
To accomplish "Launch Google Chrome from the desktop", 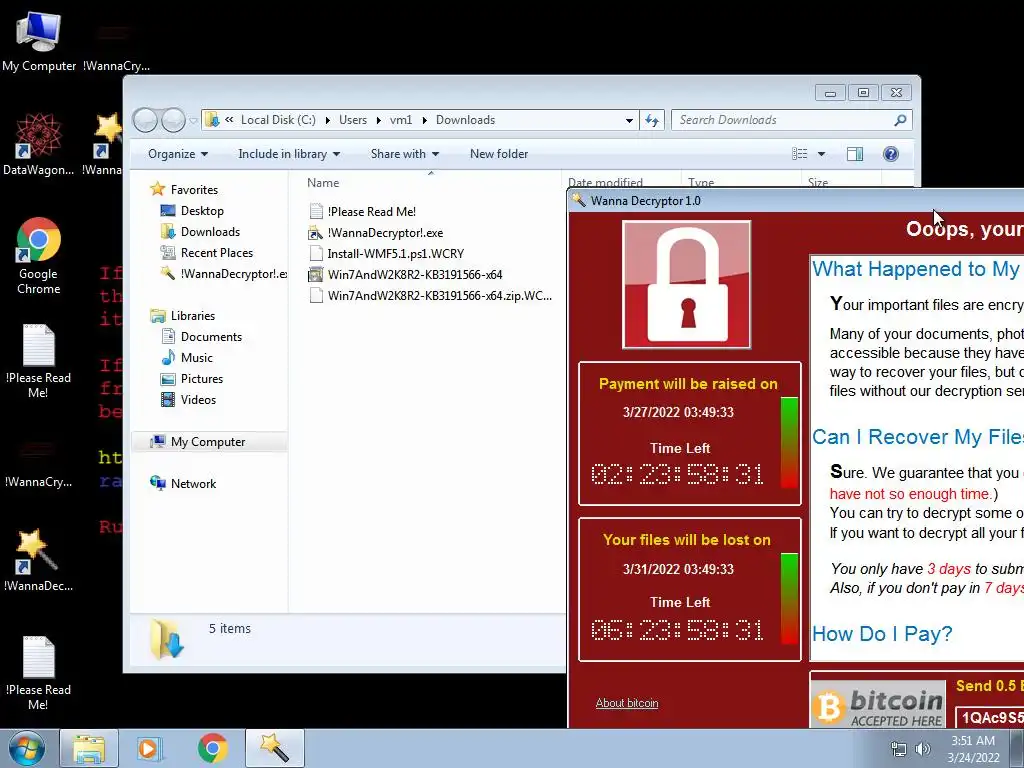I will [x=39, y=255].
